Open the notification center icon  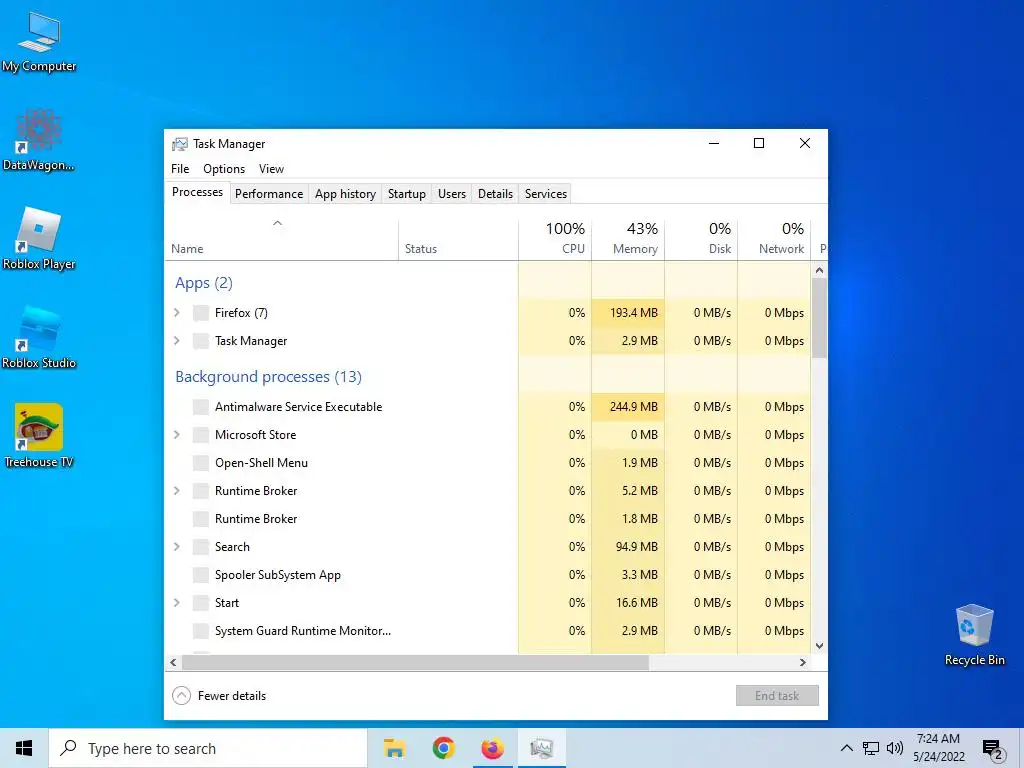(992, 750)
